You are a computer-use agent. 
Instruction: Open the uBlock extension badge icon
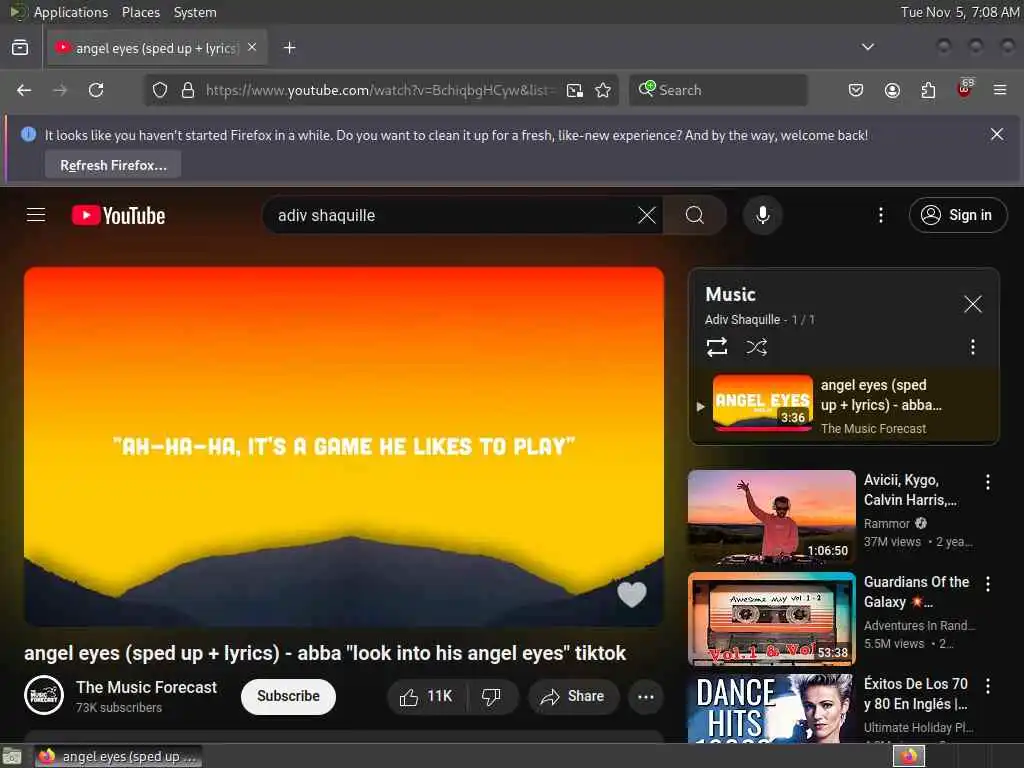coord(965,89)
